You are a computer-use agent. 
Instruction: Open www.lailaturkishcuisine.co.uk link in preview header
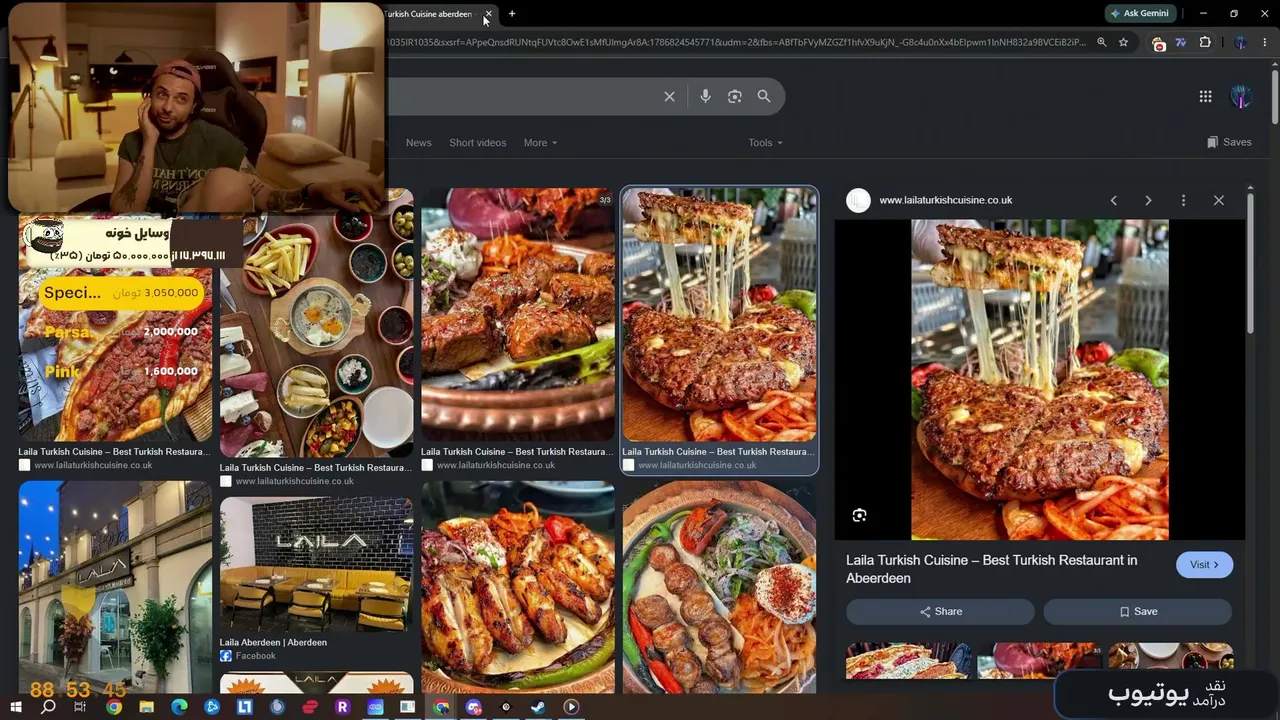945,200
